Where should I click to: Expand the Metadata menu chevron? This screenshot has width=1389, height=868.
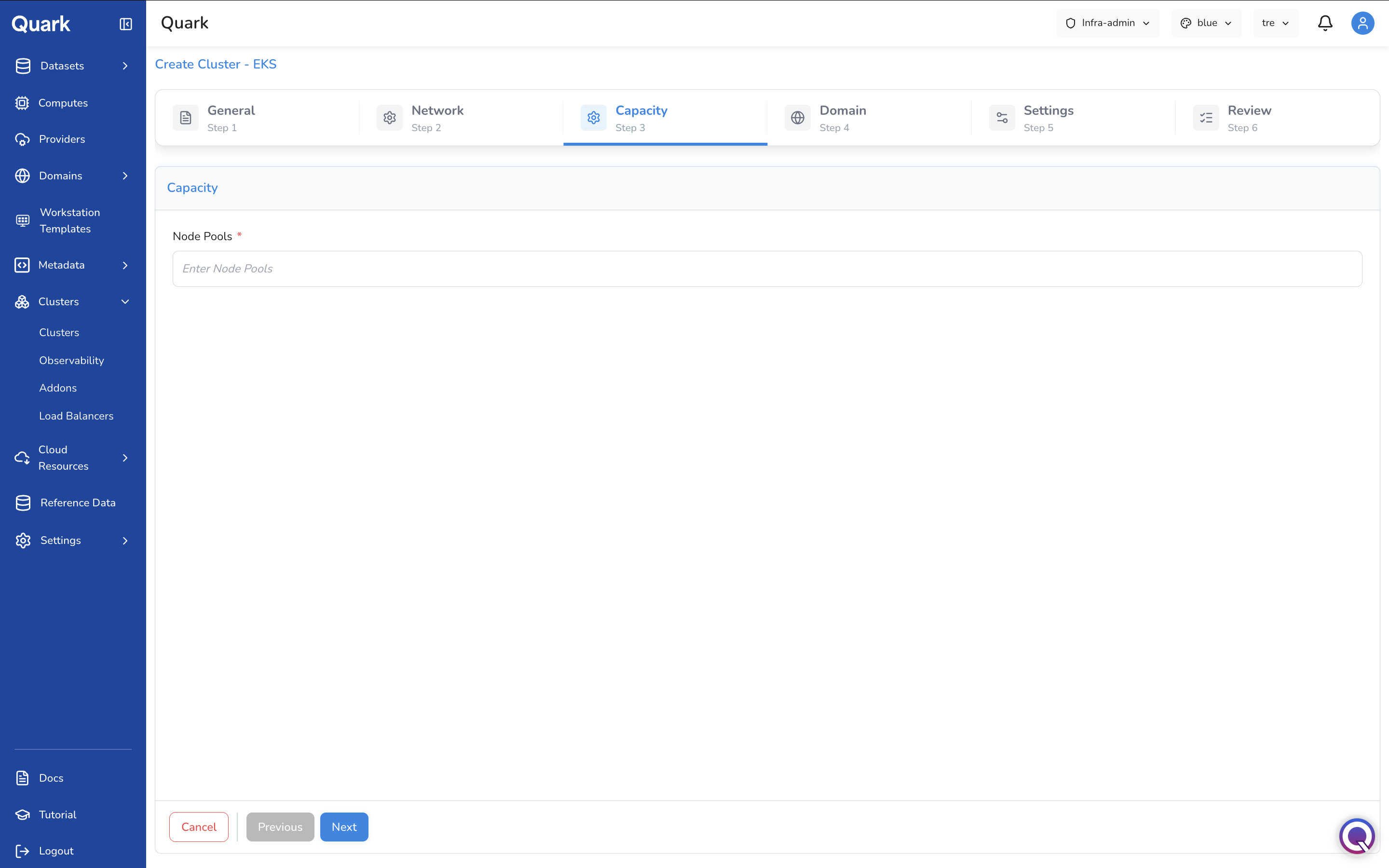click(x=125, y=265)
